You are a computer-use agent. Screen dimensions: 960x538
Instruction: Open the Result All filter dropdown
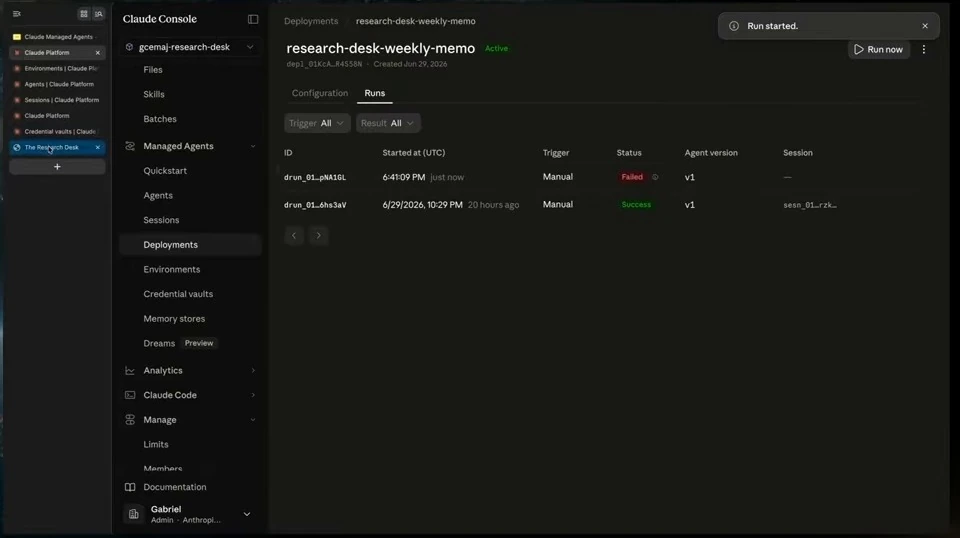[388, 123]
